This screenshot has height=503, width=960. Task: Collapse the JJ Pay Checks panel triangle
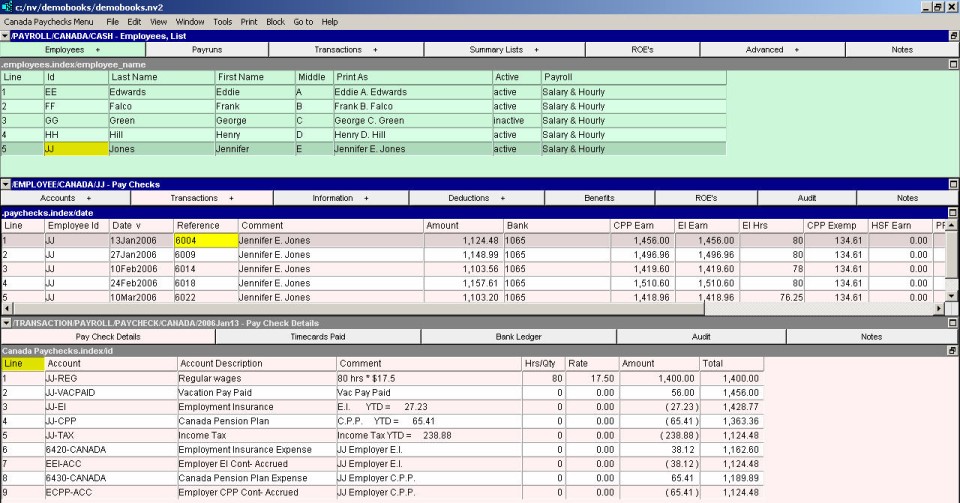[x=5, y=185]
